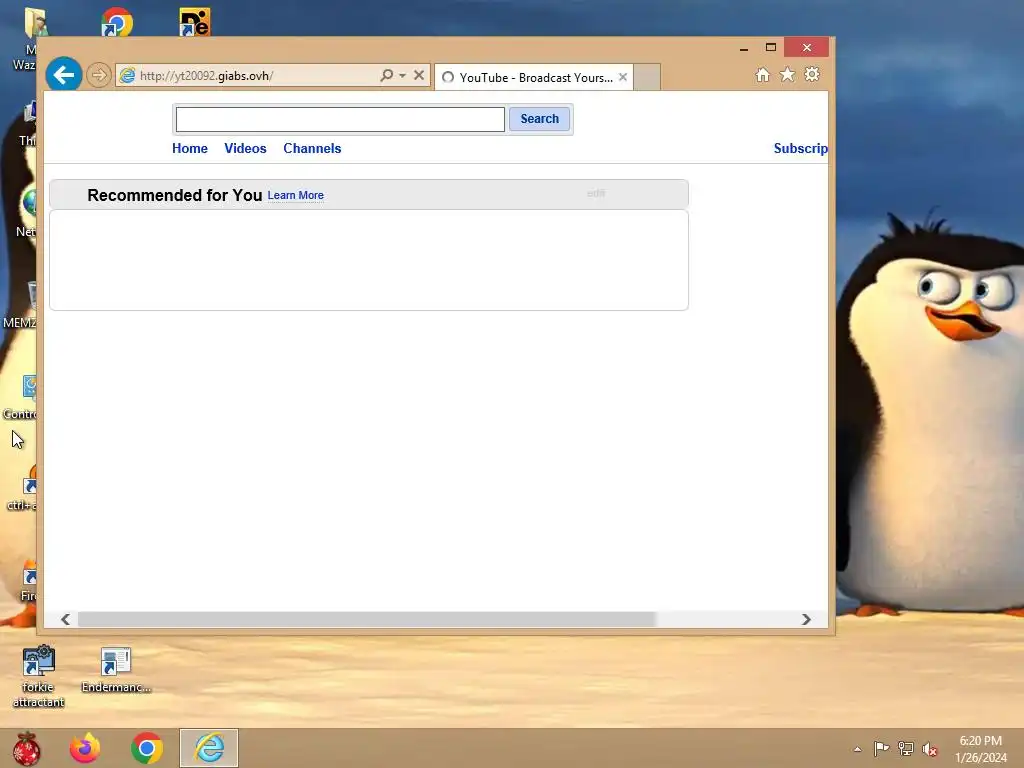Click the Search button on the page
1024x768 pixels.
(x=539, y=119)
